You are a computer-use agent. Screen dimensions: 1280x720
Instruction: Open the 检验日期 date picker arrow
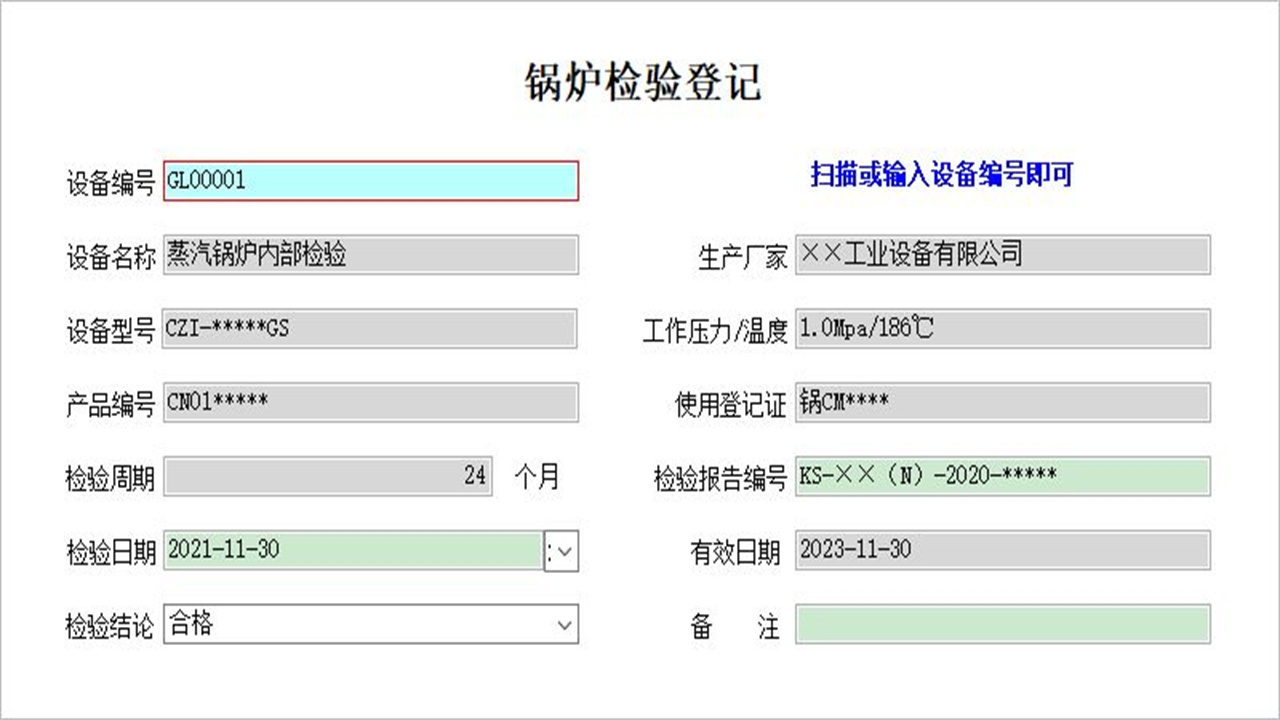563,551
